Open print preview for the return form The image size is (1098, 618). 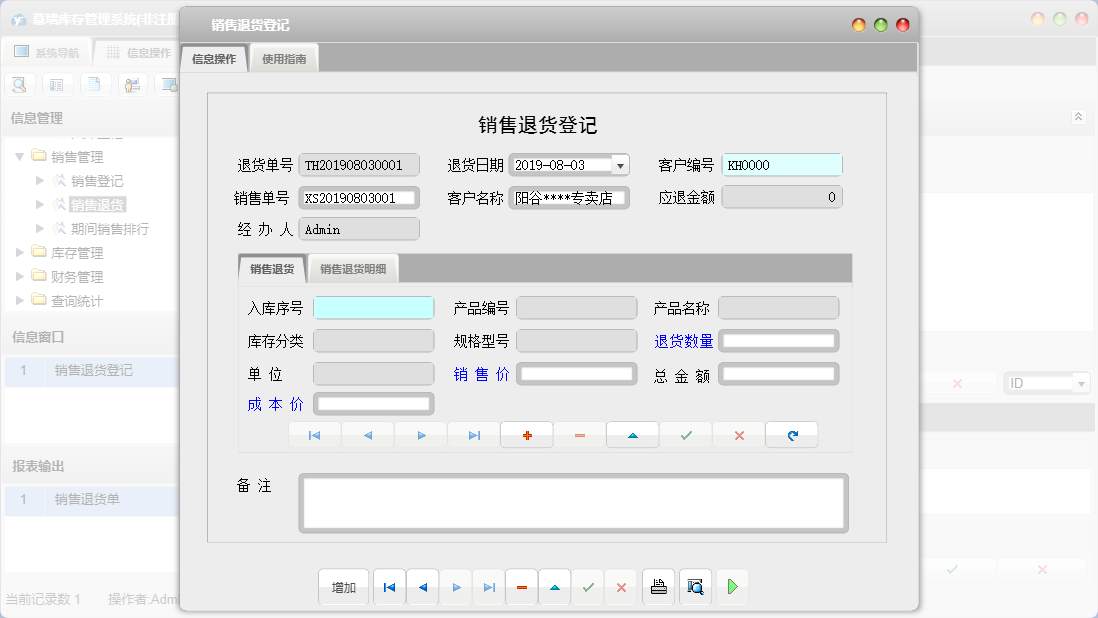695,587
